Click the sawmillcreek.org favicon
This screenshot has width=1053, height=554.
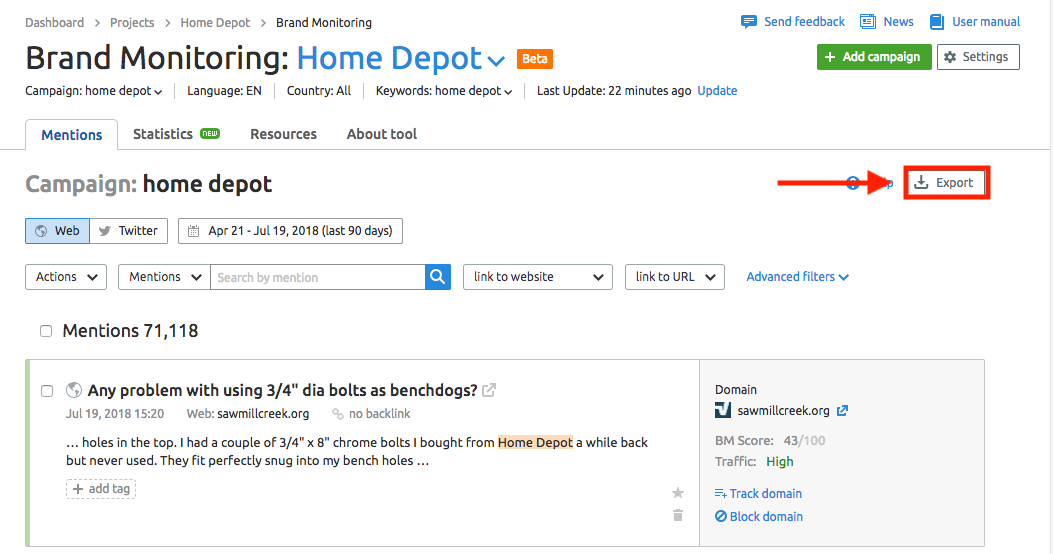pos(723,410)
